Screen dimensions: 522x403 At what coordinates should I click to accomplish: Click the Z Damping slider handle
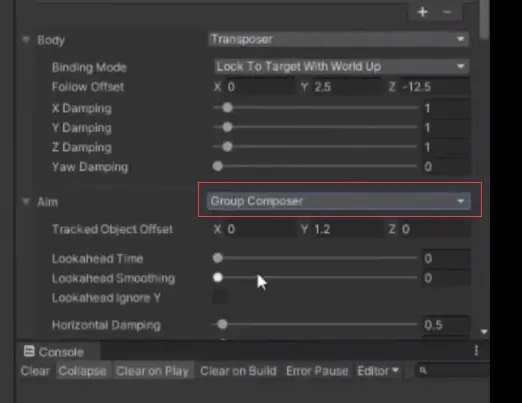227,147
